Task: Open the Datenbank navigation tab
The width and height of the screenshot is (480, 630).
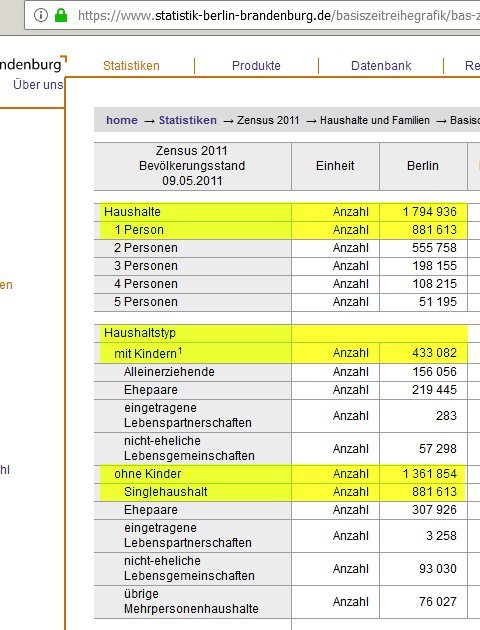Action: pyautogui.click(x=381, y=65)
